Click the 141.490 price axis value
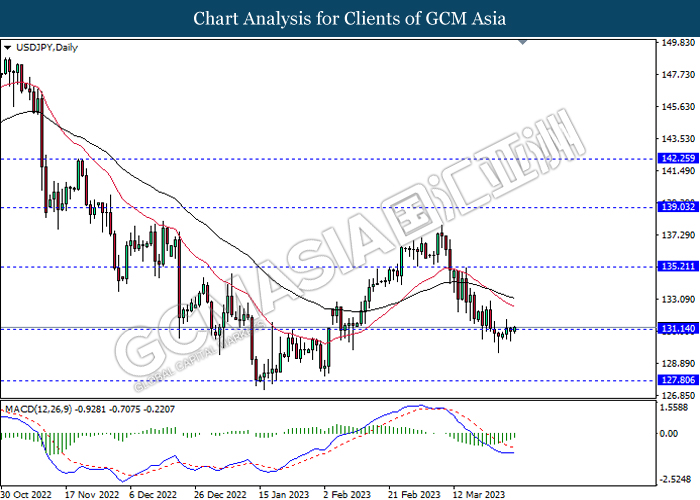Image resolution: width=700 pixels, height=500 pixels. (x=678, y=171)
